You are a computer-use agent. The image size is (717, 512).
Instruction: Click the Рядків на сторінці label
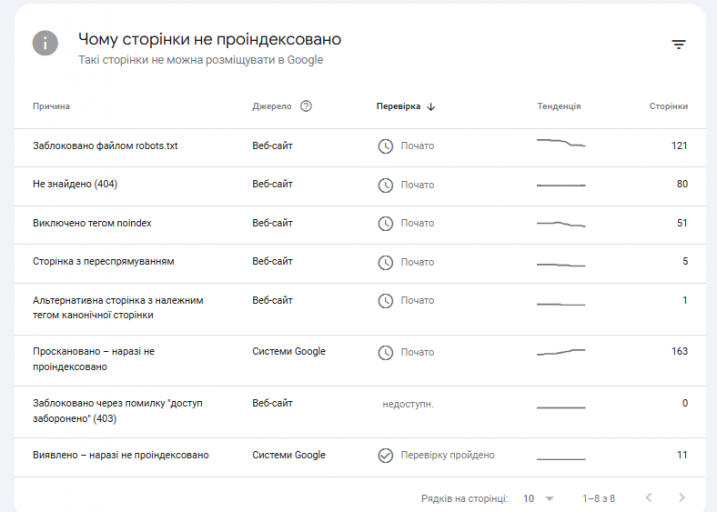point(464,498)
